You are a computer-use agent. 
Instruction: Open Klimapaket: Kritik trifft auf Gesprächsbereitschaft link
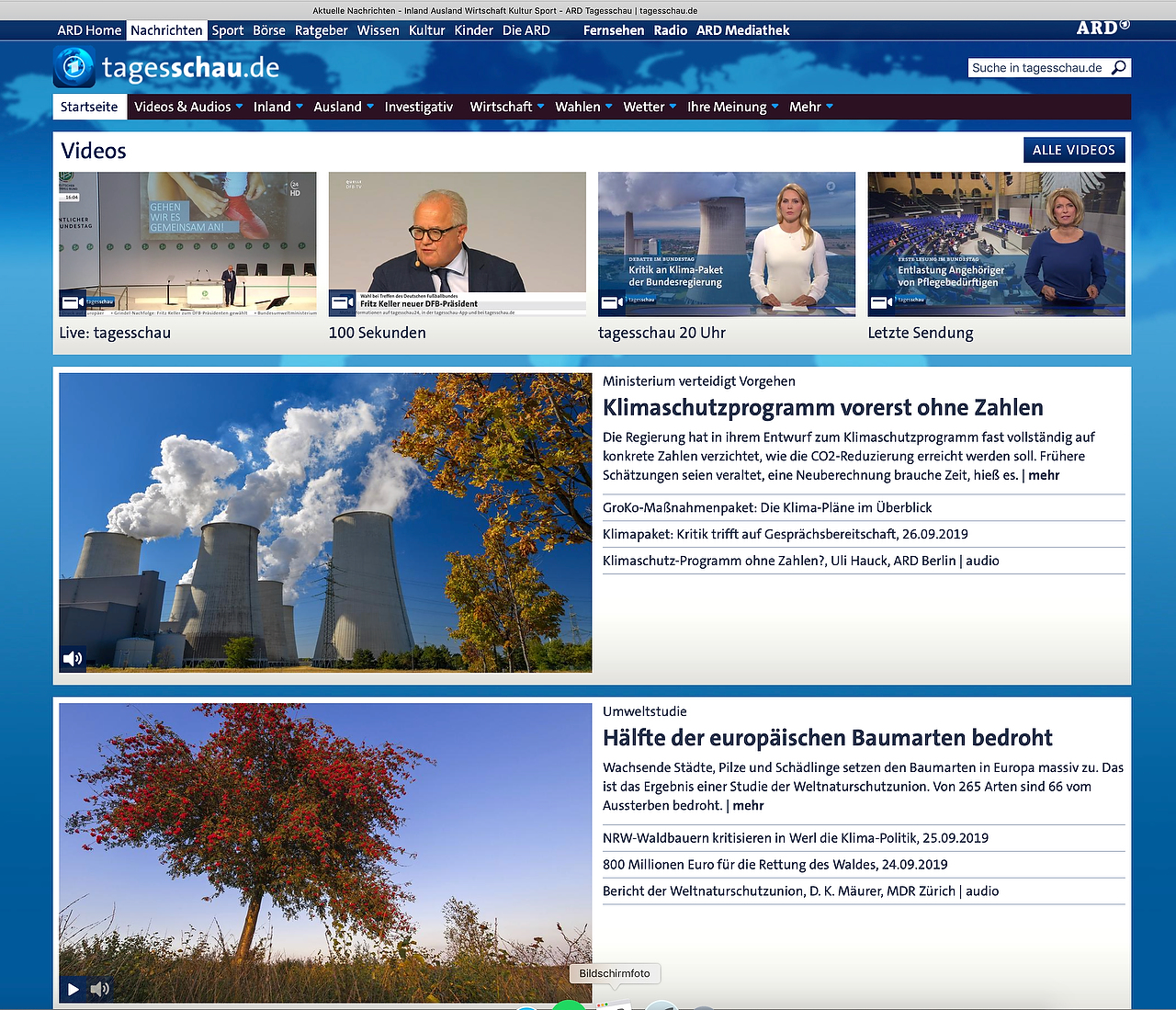point(786,534)
